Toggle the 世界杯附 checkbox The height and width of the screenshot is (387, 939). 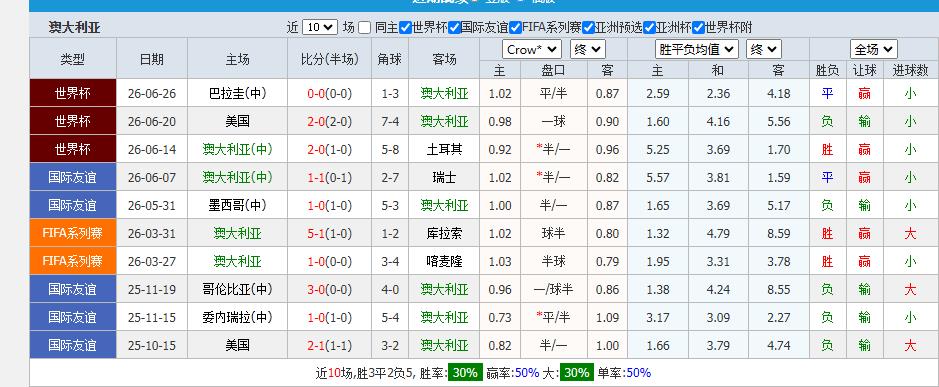tap(699, 27)
